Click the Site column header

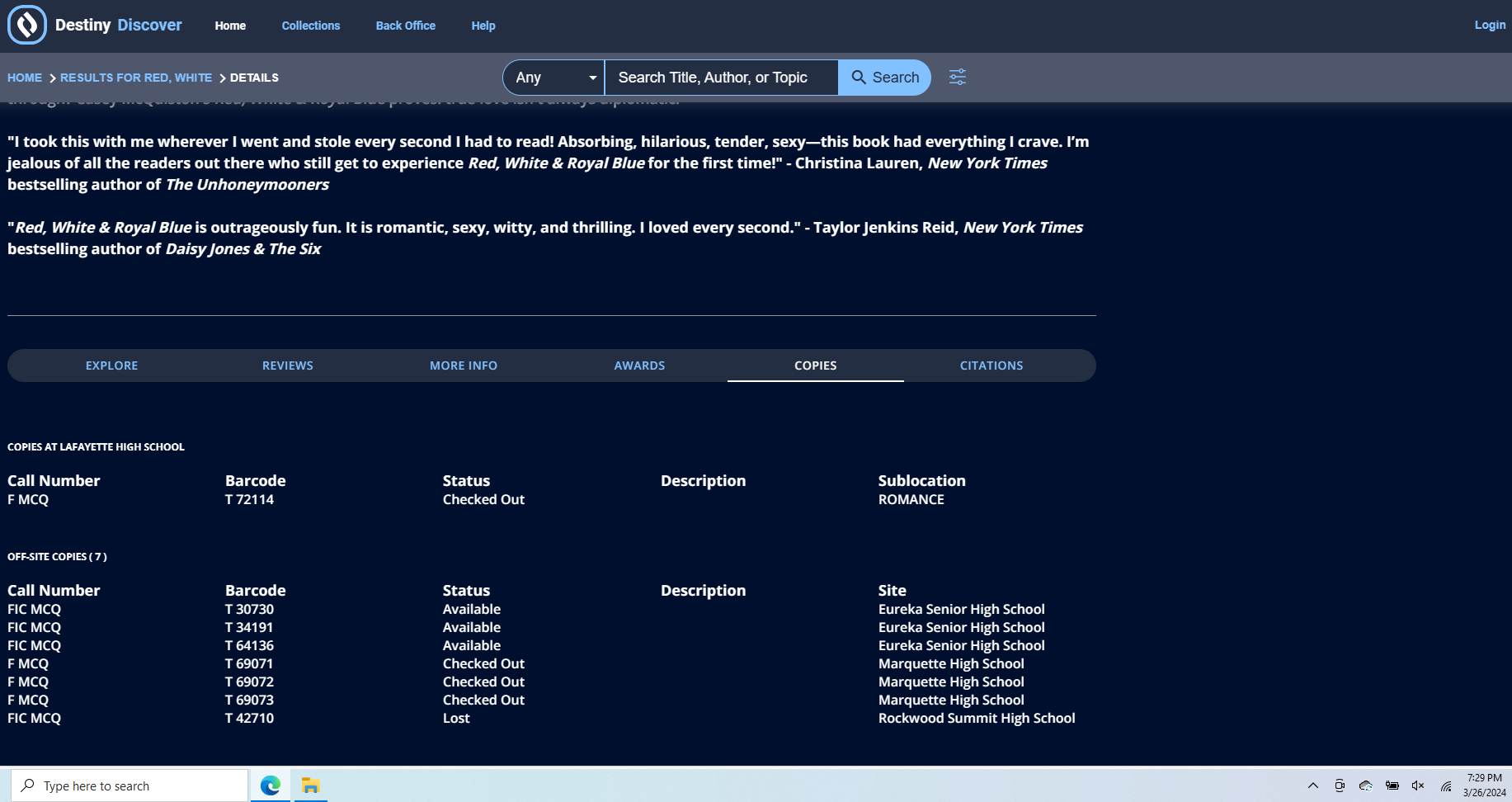(893, 590)
